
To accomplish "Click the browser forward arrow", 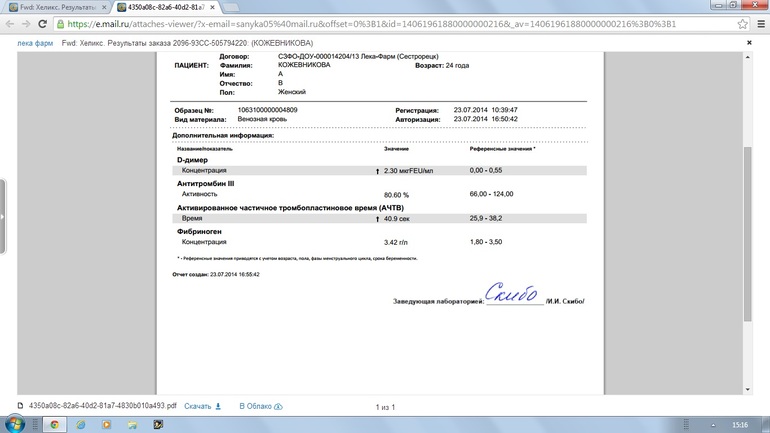I will 26,24.
